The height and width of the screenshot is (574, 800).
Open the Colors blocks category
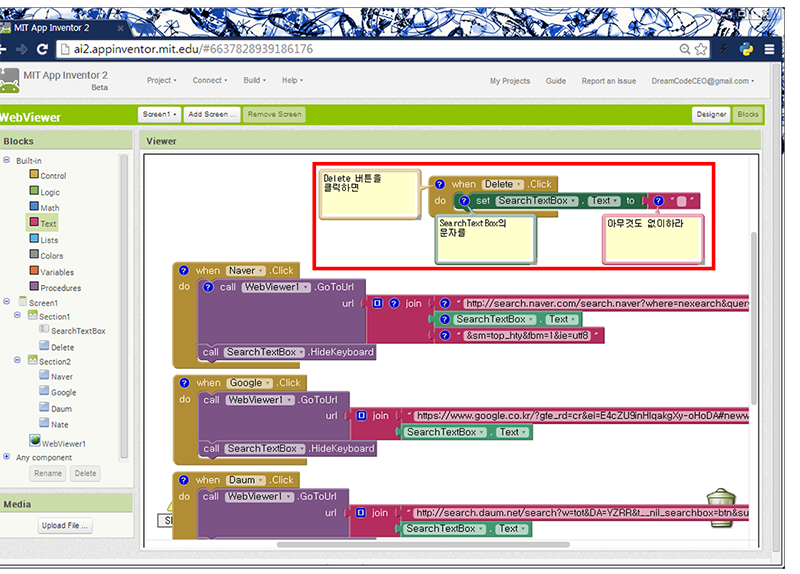(46, 255)
